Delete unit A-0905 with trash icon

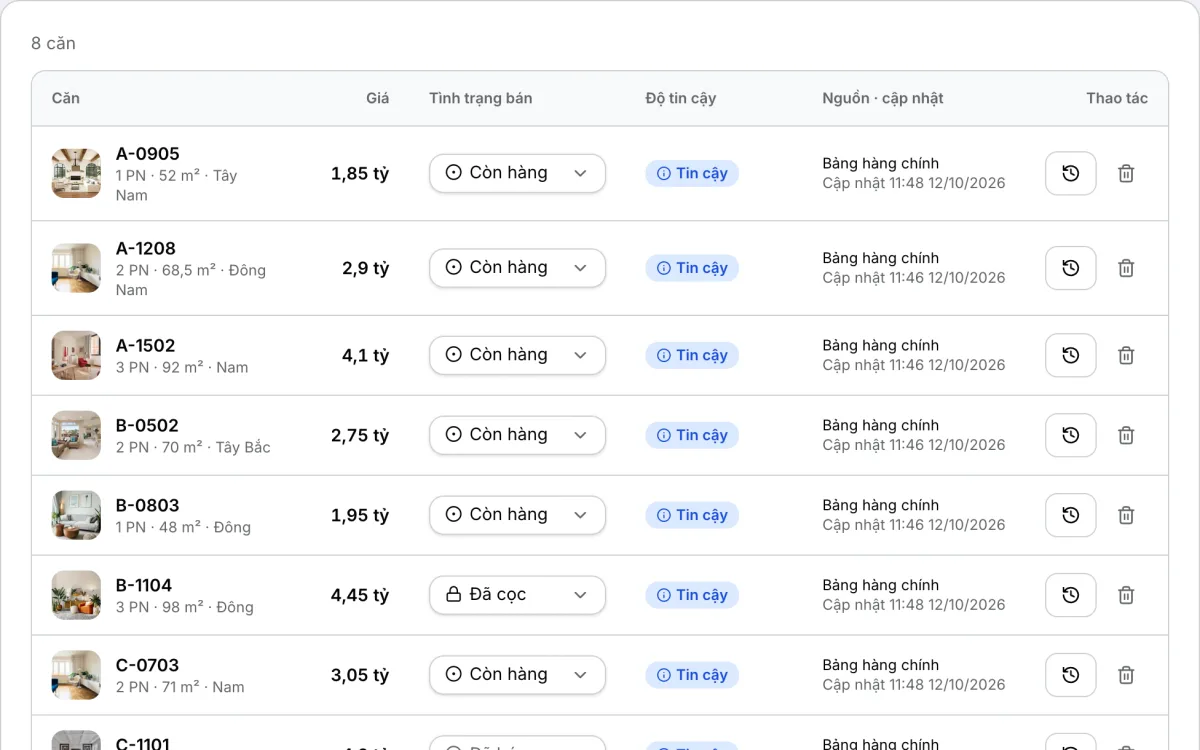pyautogui.click(x=1126, y=173)
